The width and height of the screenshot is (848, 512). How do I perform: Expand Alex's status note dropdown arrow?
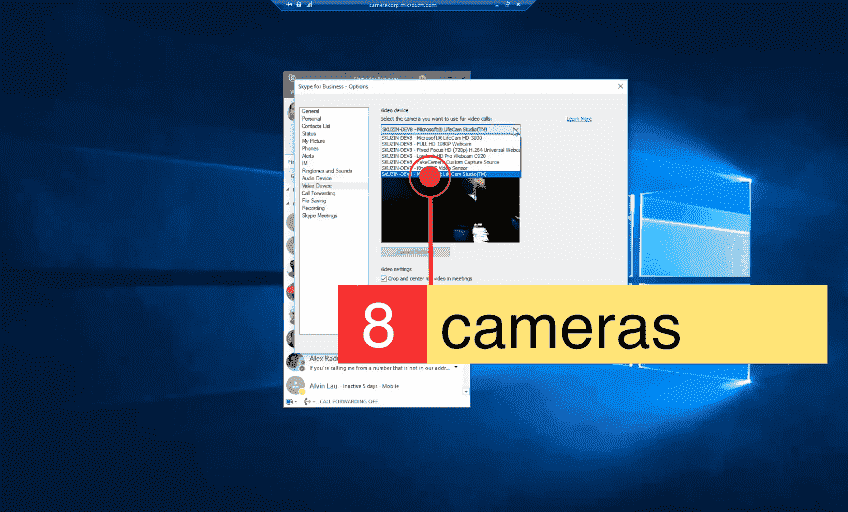[x=456, y=368]
